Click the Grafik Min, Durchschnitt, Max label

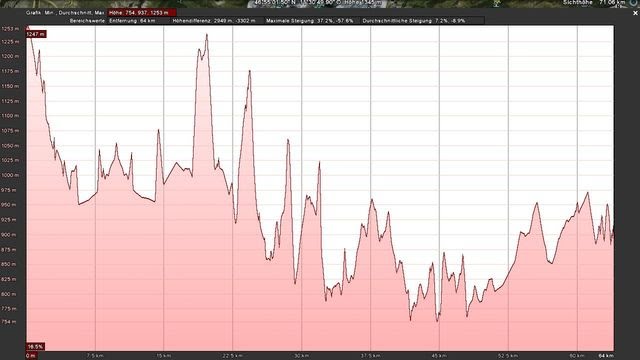tap(65, 13)
